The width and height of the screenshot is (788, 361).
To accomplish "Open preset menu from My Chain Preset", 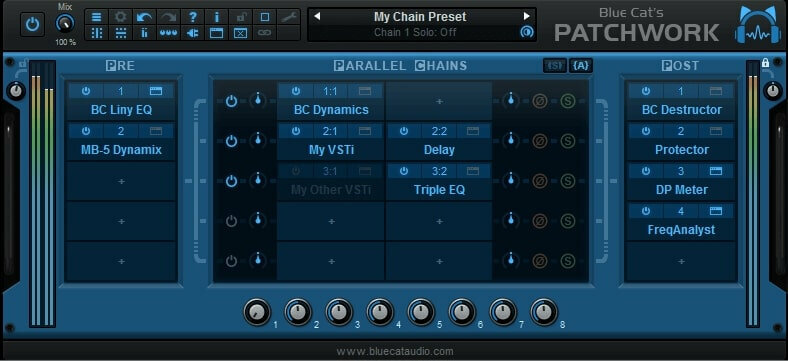I will pos(420,17).
